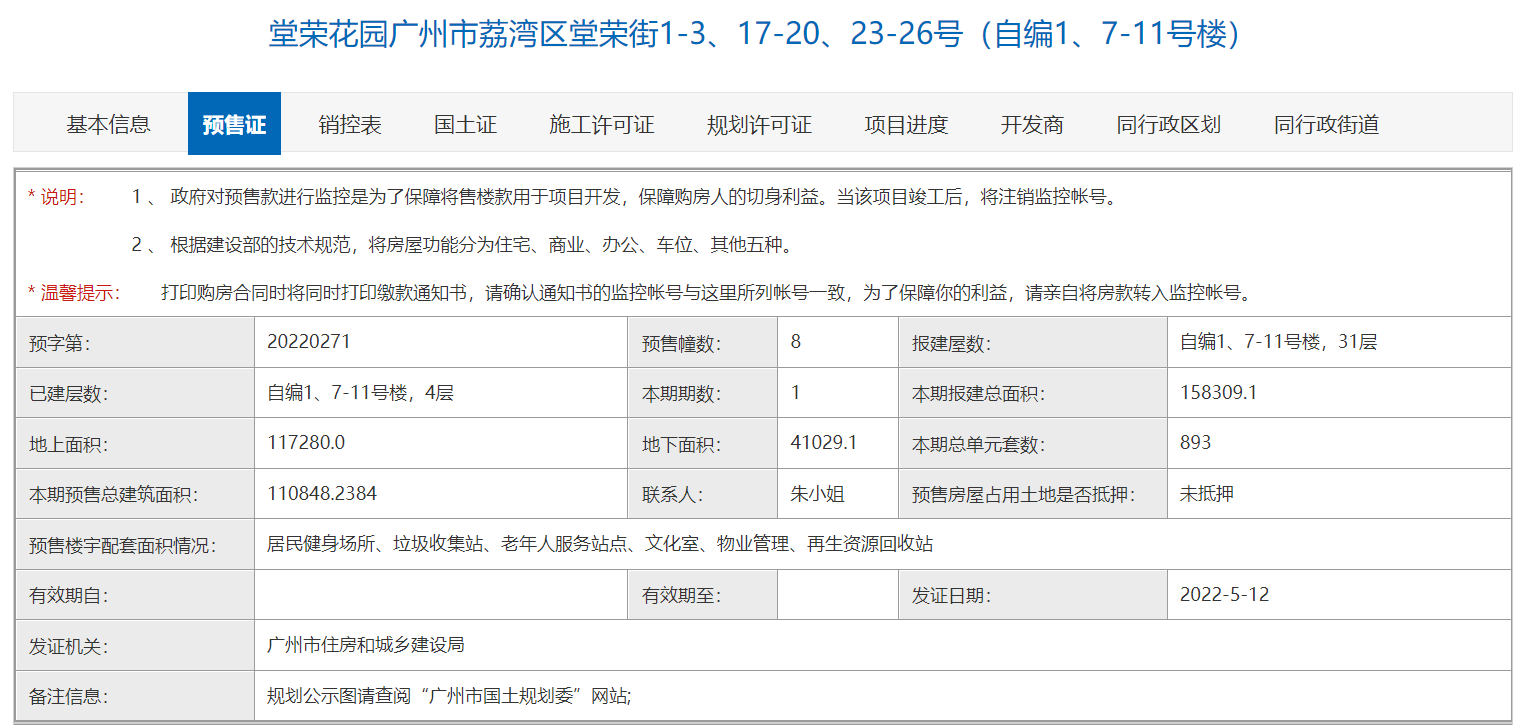Click the 预字第 label cell

(135, 343)
